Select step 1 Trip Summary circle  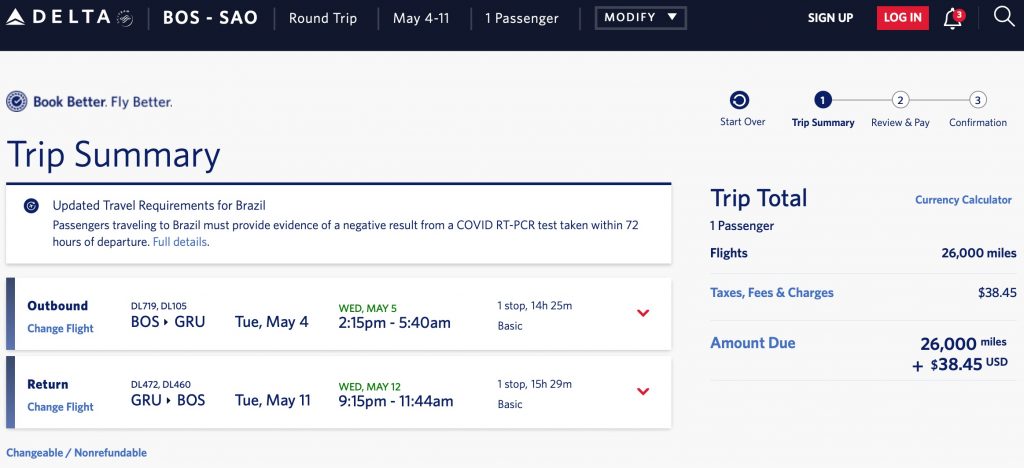click(x=822, y=100)
